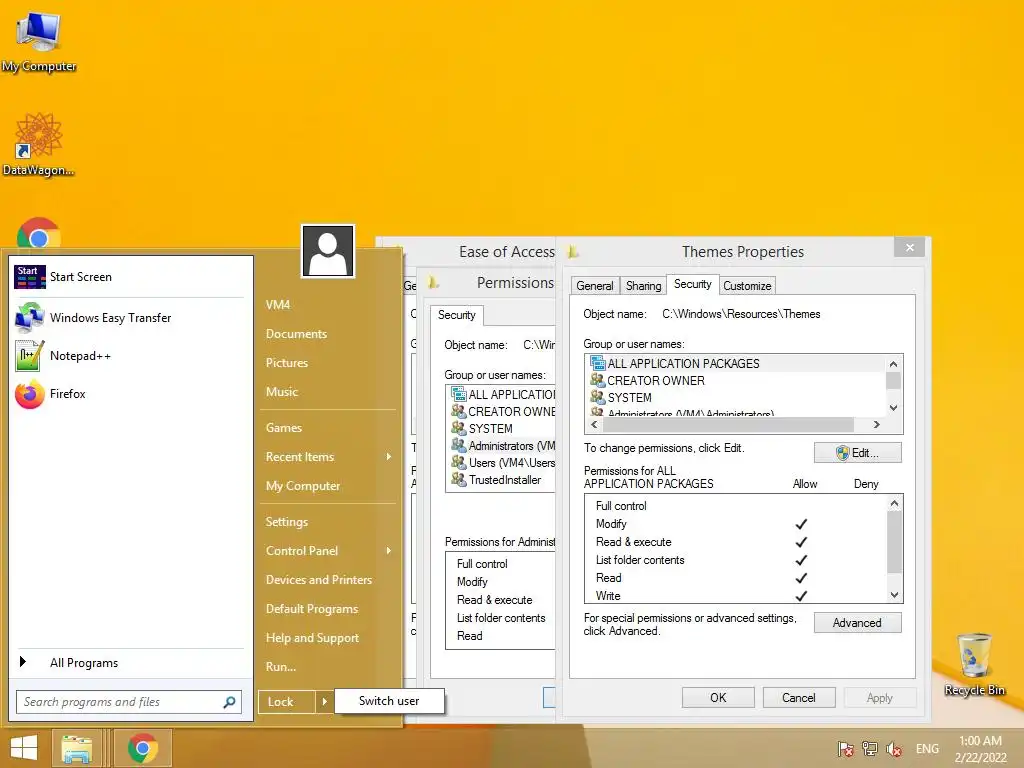Screen dimensions: 1024x768
Task: Open Default Programs
Action: [x=312, y=609]
